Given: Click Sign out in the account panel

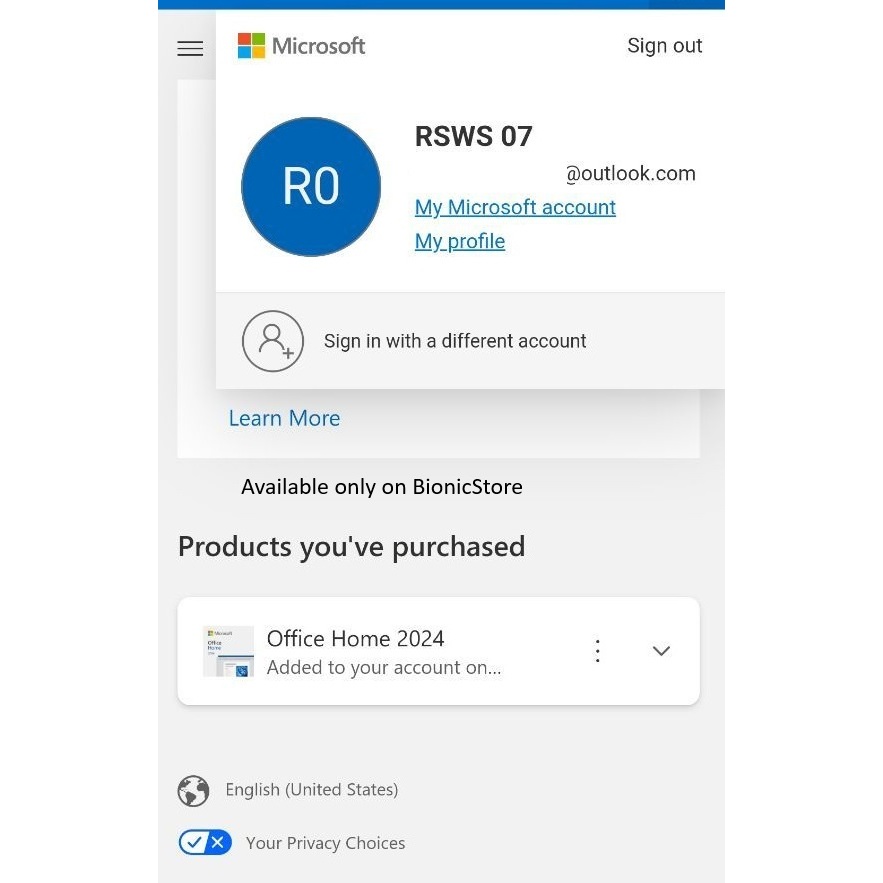Looking at the screenshot, I should 664,46.
